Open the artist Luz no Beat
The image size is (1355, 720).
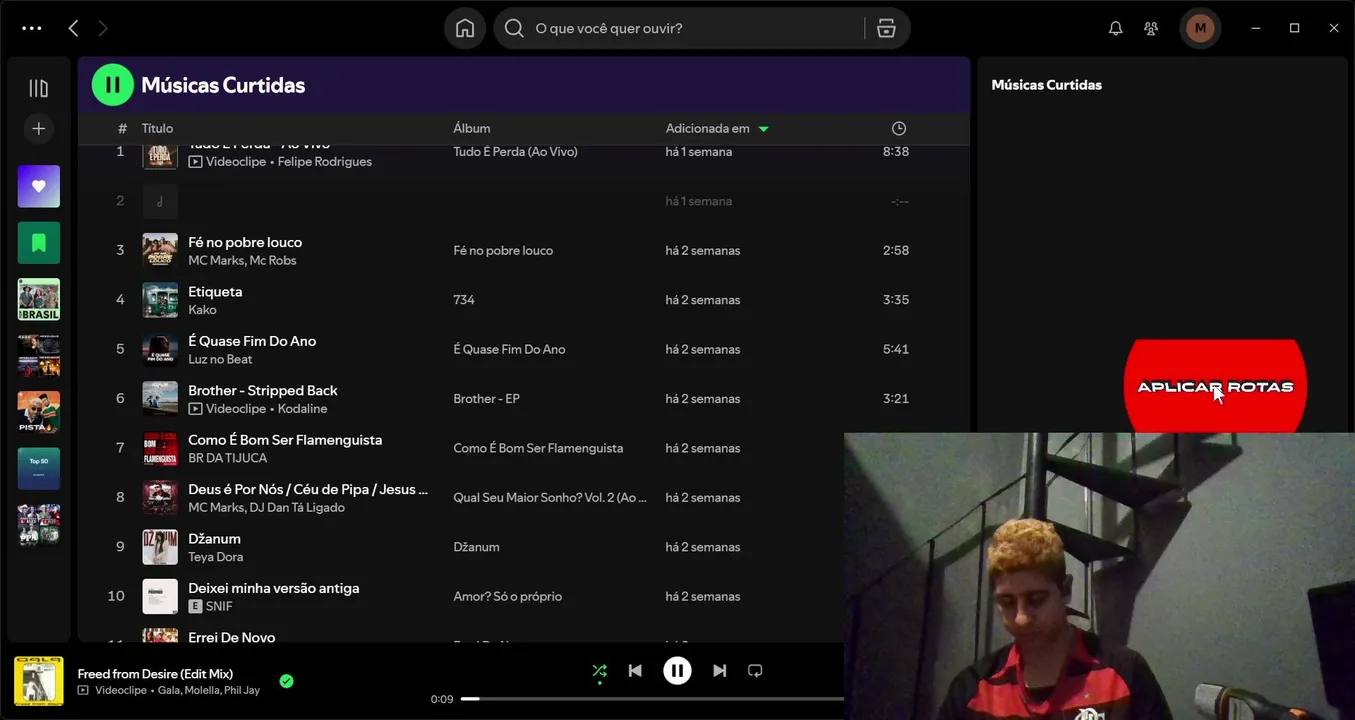point(220,359)
